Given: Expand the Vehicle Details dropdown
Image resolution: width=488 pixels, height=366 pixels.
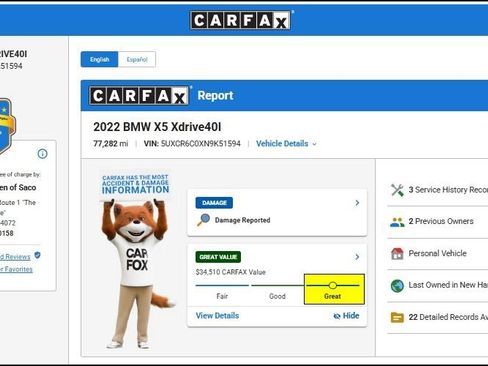Looking at the screenshot, I should pos(286,144).
